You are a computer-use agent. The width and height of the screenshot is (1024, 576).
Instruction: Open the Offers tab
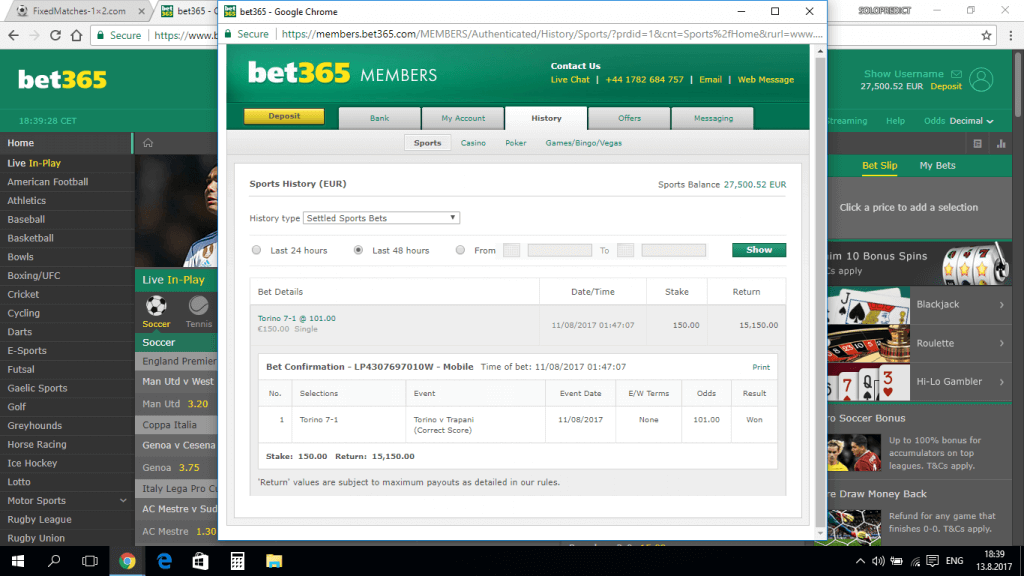[x=630, y=118]
